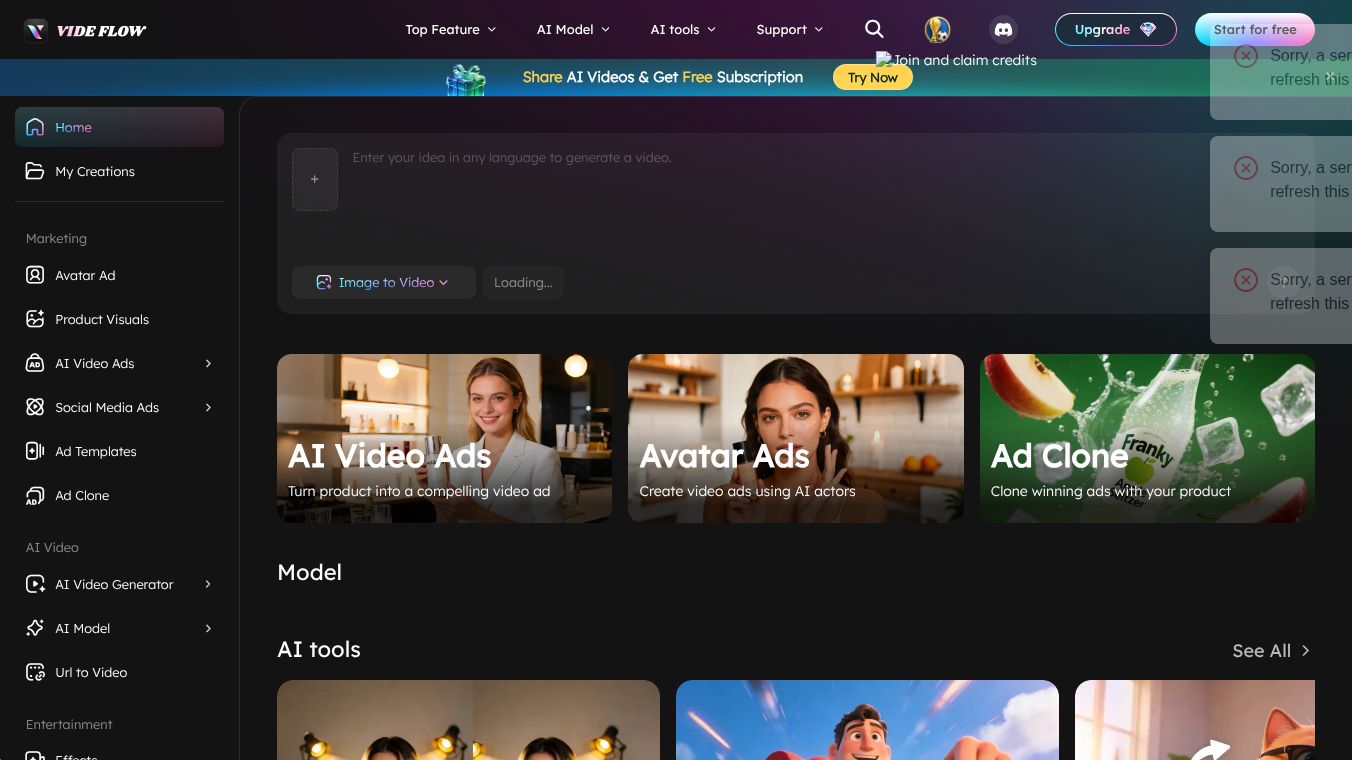Click the AI Video Ads sidebar icon
The image size is (1352, 760).
[x=35, y=363]
